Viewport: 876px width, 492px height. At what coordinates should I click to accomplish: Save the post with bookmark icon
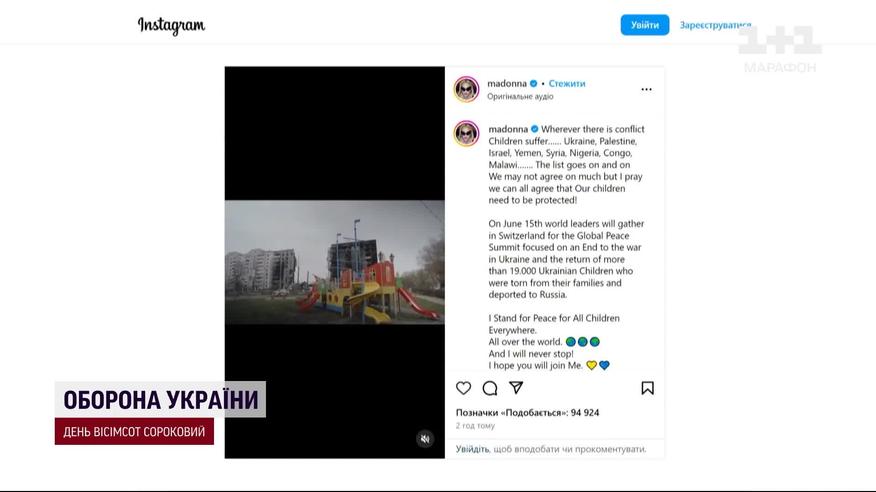[648, 388]
